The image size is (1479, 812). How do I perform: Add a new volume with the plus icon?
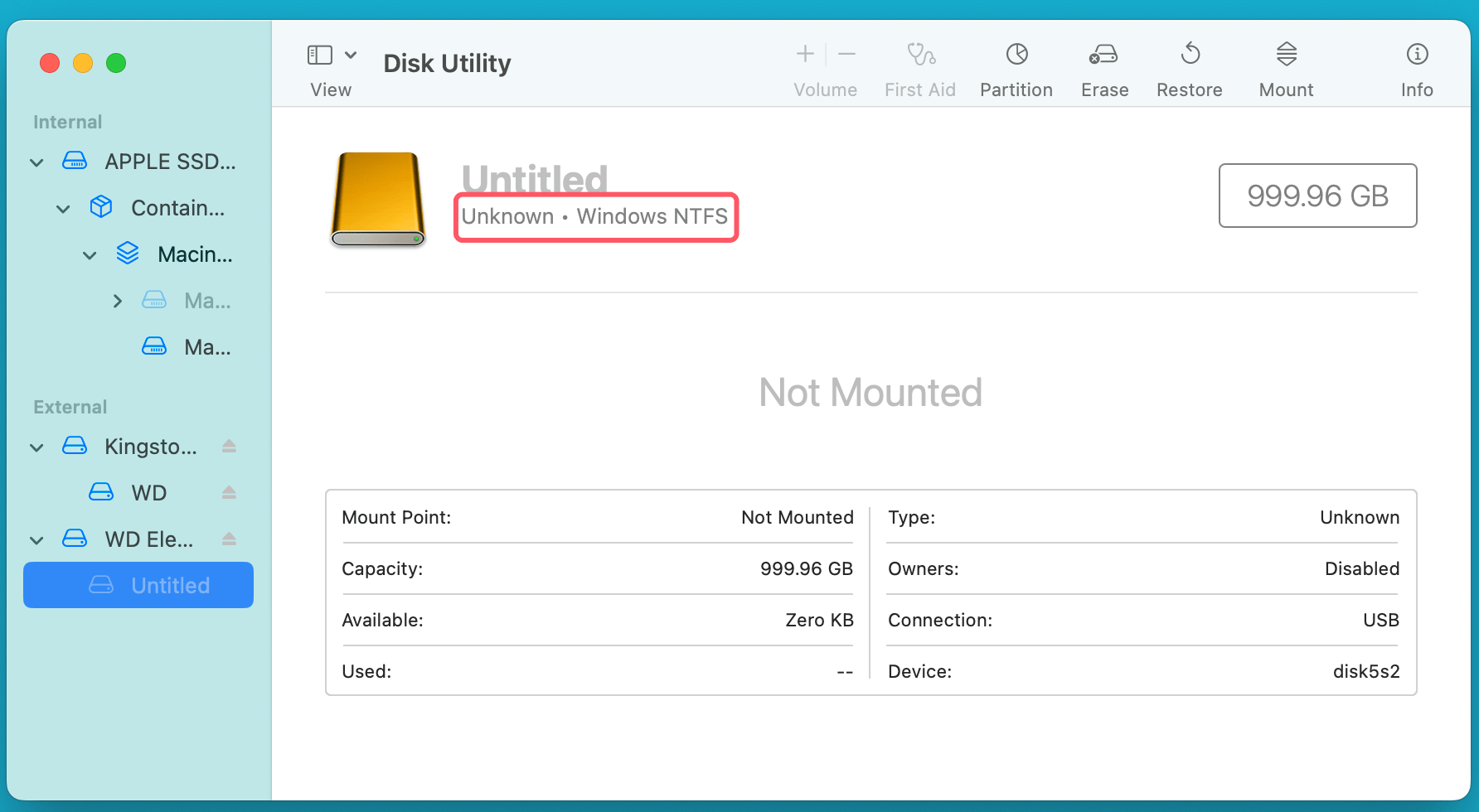coord(804,54)
